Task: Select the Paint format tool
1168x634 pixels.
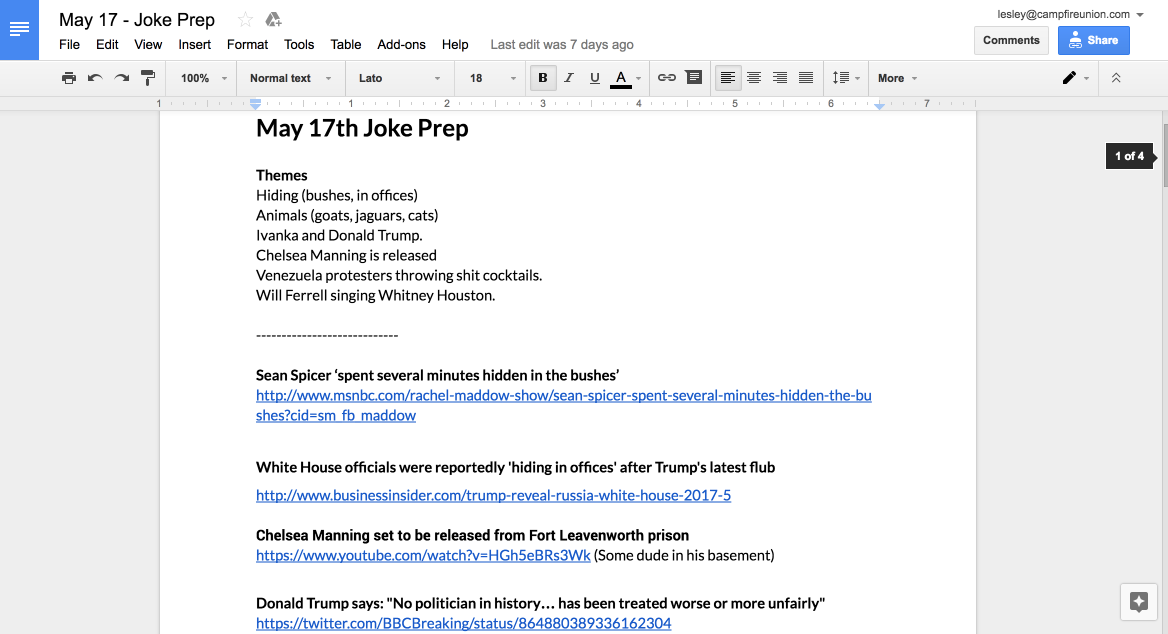Action: [x=148, y=78]
